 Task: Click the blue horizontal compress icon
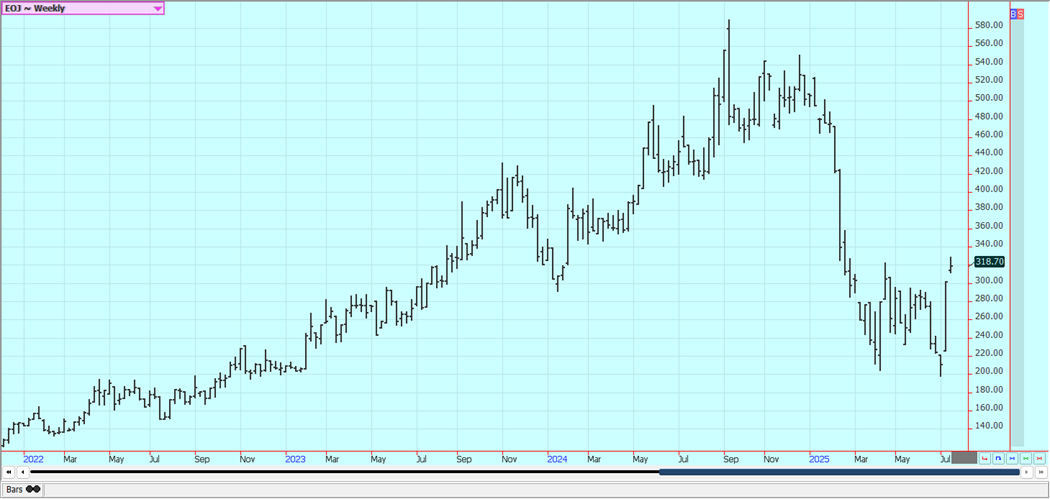click(1012, 459)
